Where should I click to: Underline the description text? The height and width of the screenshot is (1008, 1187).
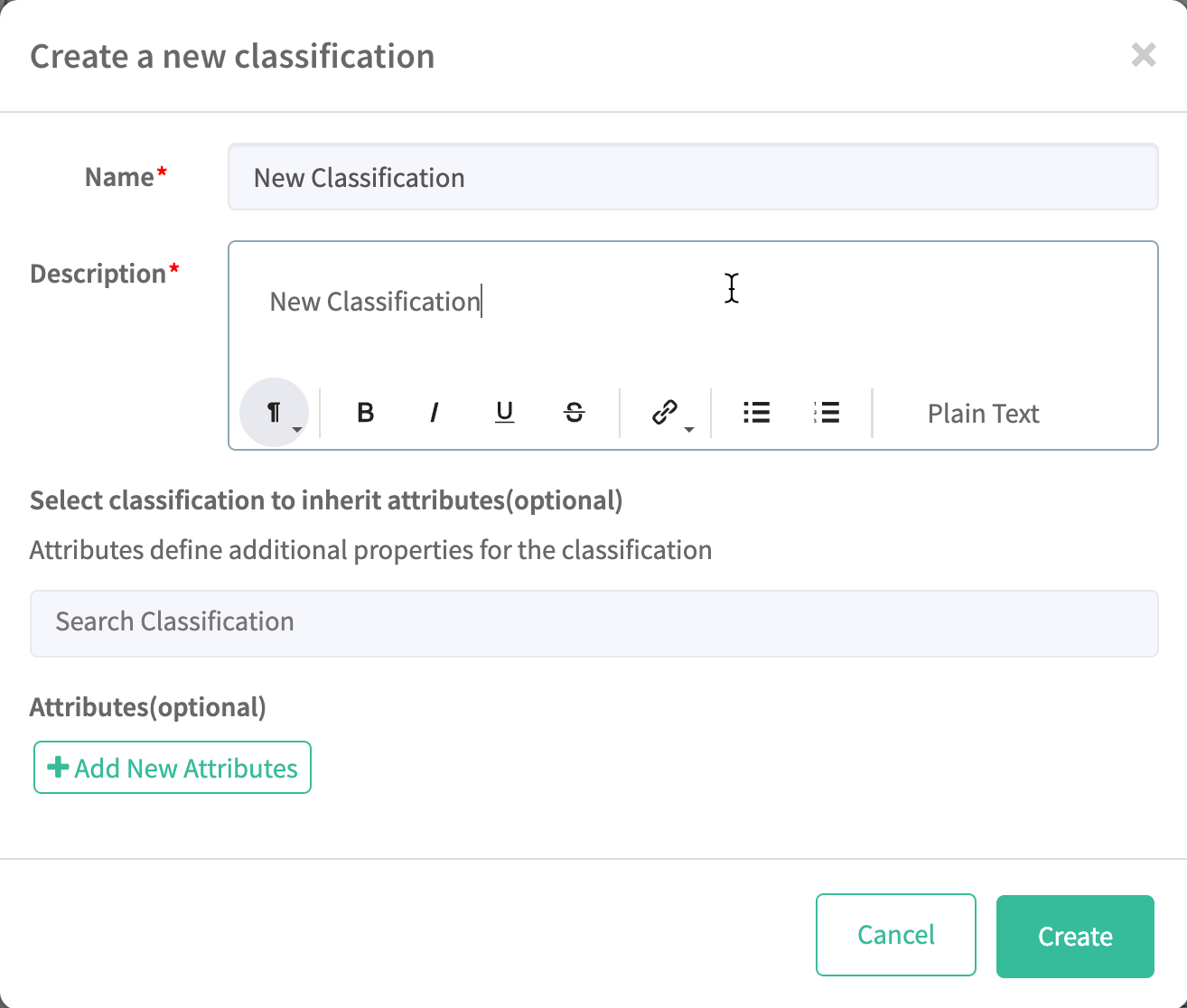(505, 413)
